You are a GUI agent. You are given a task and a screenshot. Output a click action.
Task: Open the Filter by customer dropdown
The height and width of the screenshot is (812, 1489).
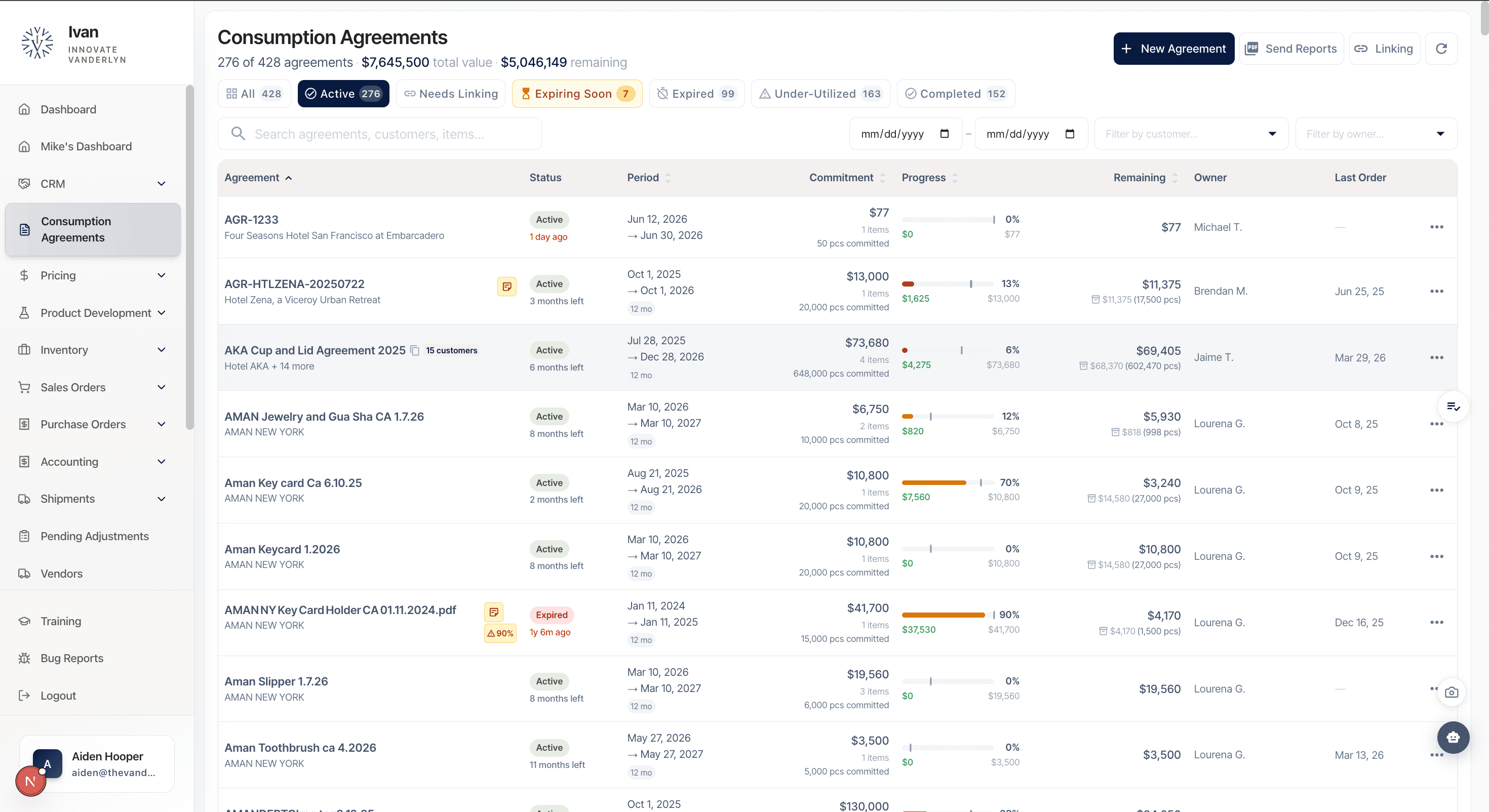1191,134
